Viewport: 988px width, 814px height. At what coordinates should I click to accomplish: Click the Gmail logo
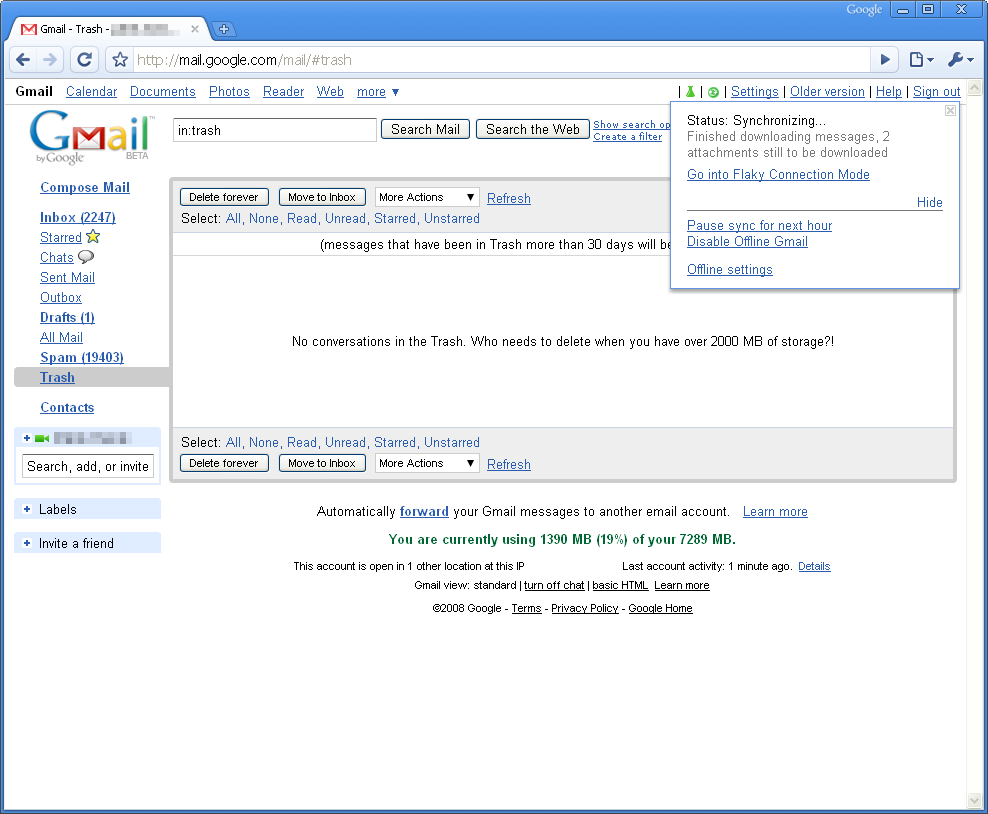(x=92, y=137)
